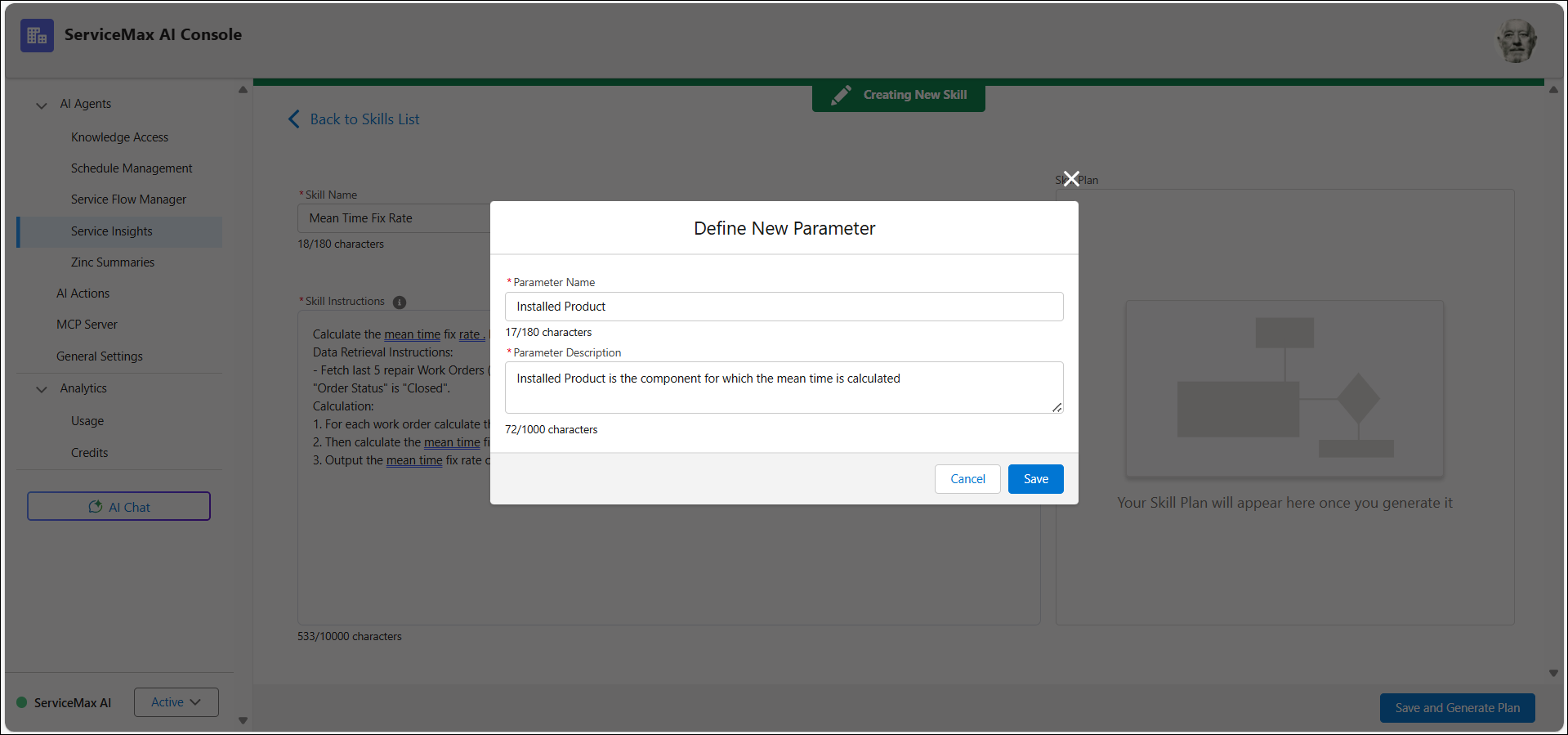Click the back chevron icon next to Skills List
The height and width of the screenshot is (735, 1568).
(294, 119)
